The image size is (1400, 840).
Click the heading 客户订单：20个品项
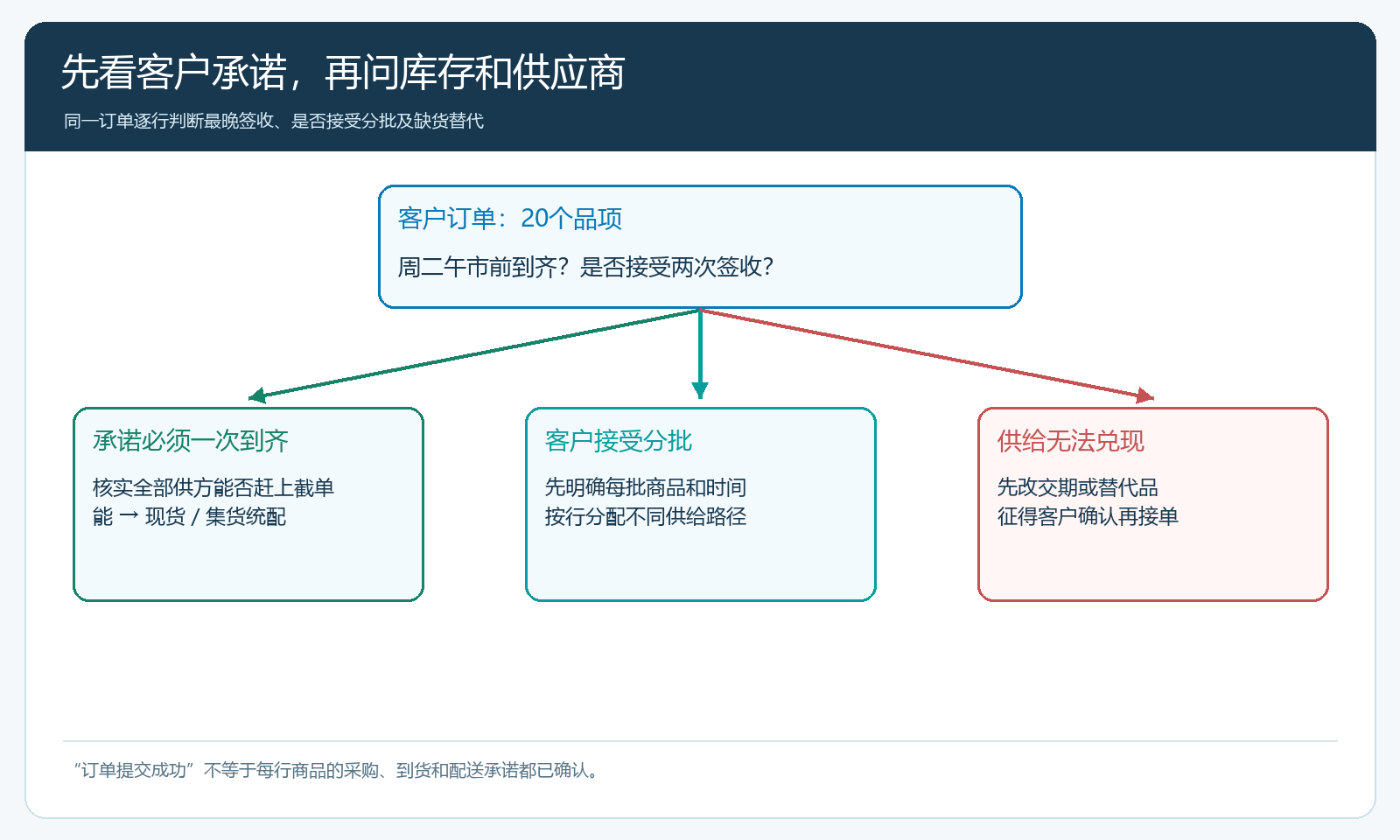coord(510,219)
